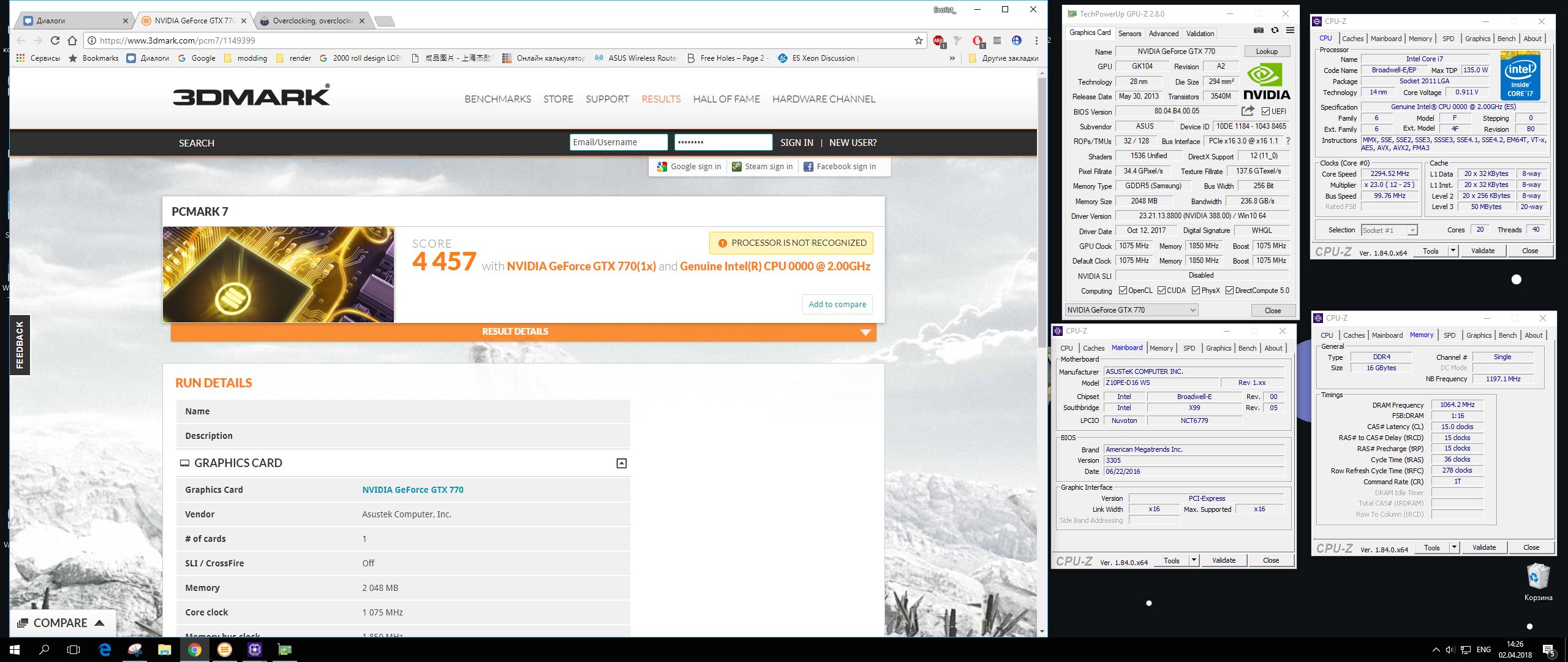1568x662 pixels.
Task: Click the browser back arrow
Action: pyautogui.click(x=21, y=40)
